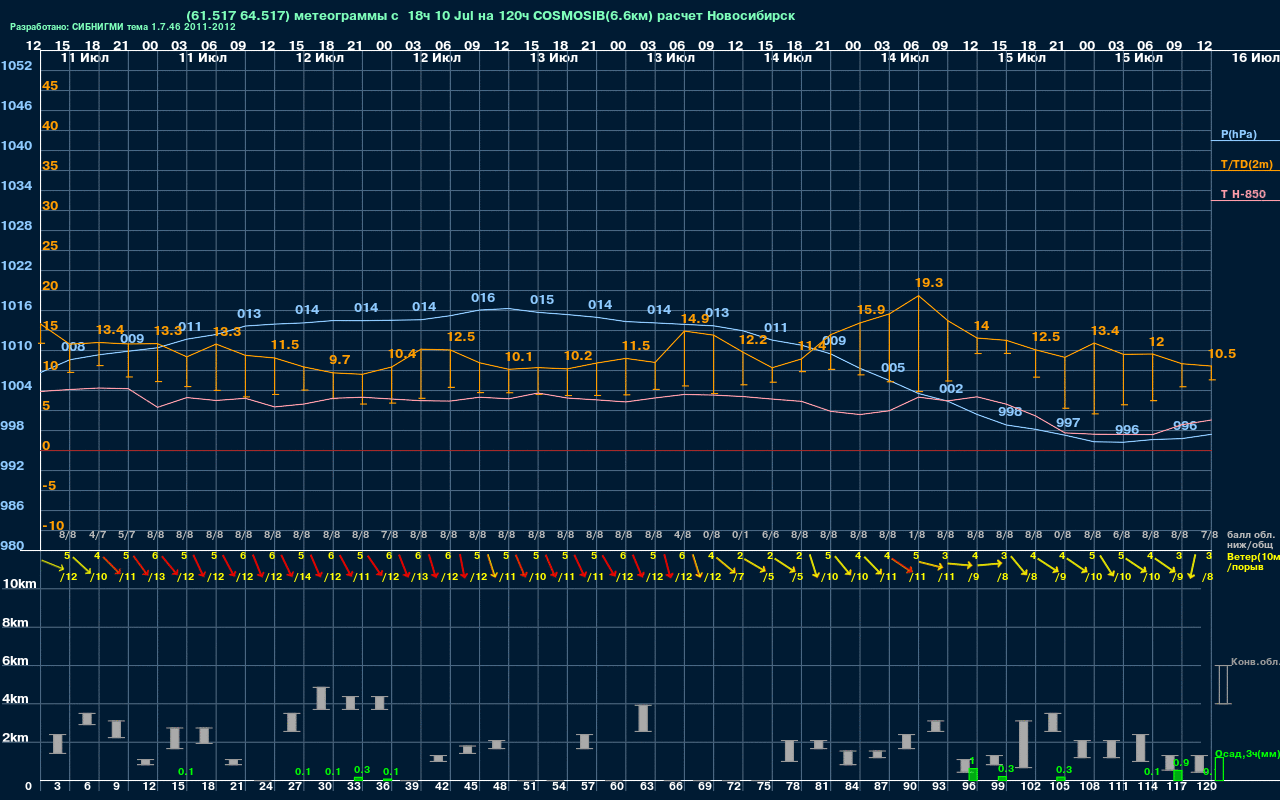Screen dimensions: 1280x800
Task: Click the 992 pressure axis label
Action: point(13,466)
